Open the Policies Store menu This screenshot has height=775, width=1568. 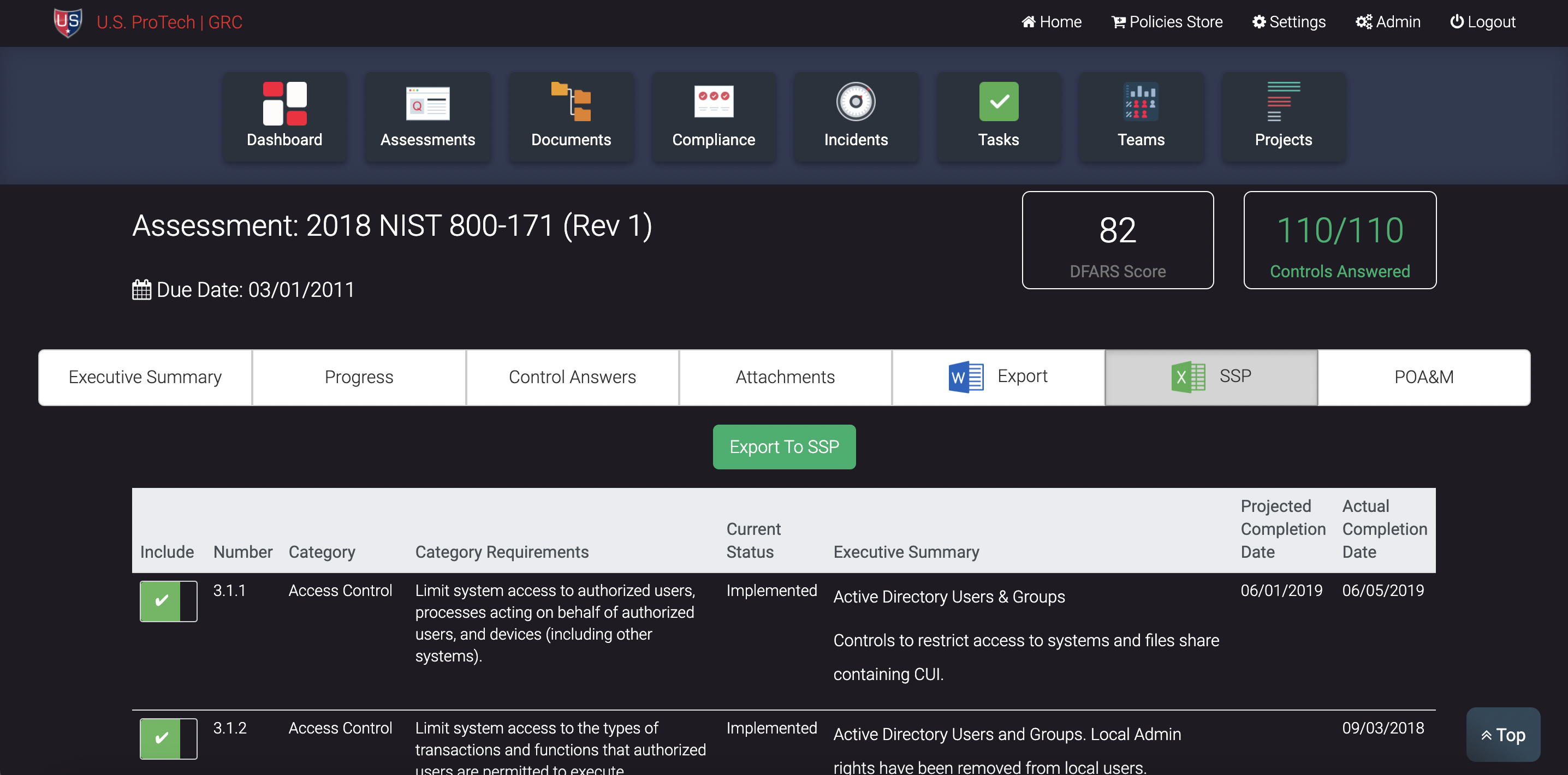coord(1166,22)
